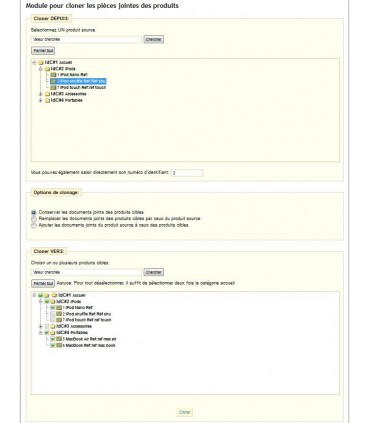
Task: Focus search field in Cloner DEPUIS section
Action: coord(87,39)
